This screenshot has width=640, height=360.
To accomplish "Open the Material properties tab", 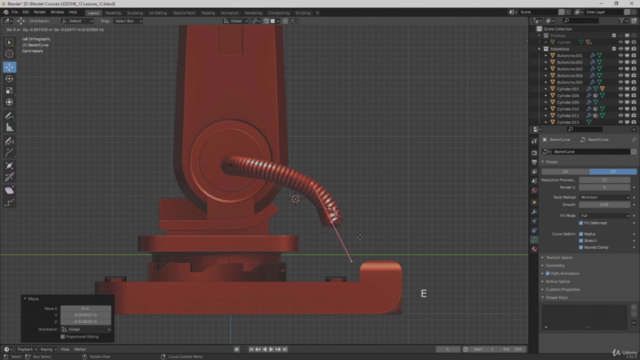I will tap(534, 249).
